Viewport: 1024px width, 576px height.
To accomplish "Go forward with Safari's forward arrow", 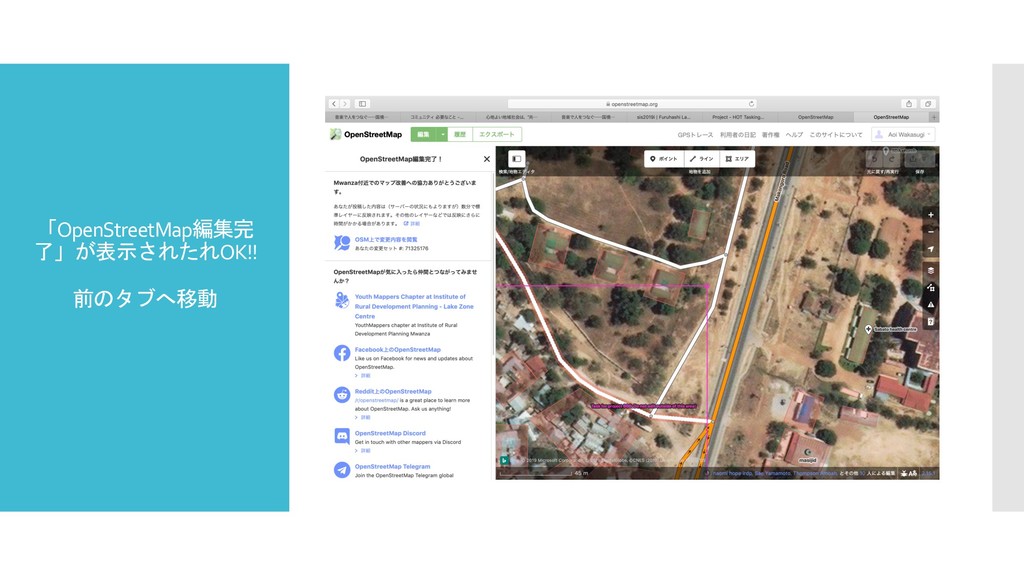I will [x=345, y=104].
